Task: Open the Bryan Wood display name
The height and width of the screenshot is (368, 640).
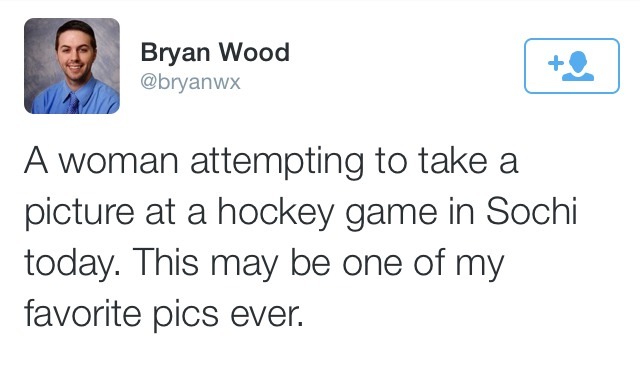Action: [215, 53]
